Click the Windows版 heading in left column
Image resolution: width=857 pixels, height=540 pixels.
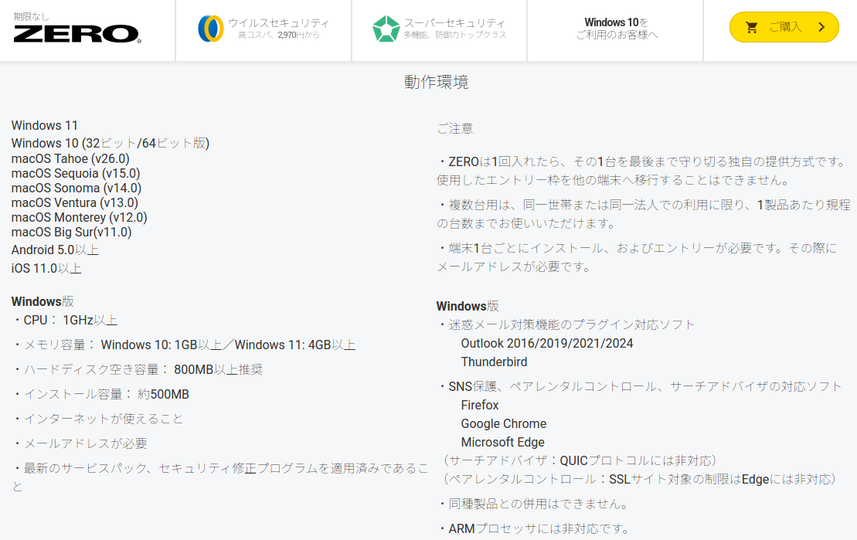click(x=42, y=301)
